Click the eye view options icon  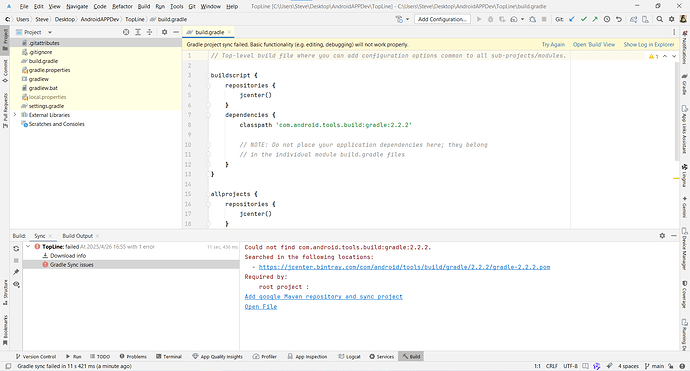click(x=16, y=284)
